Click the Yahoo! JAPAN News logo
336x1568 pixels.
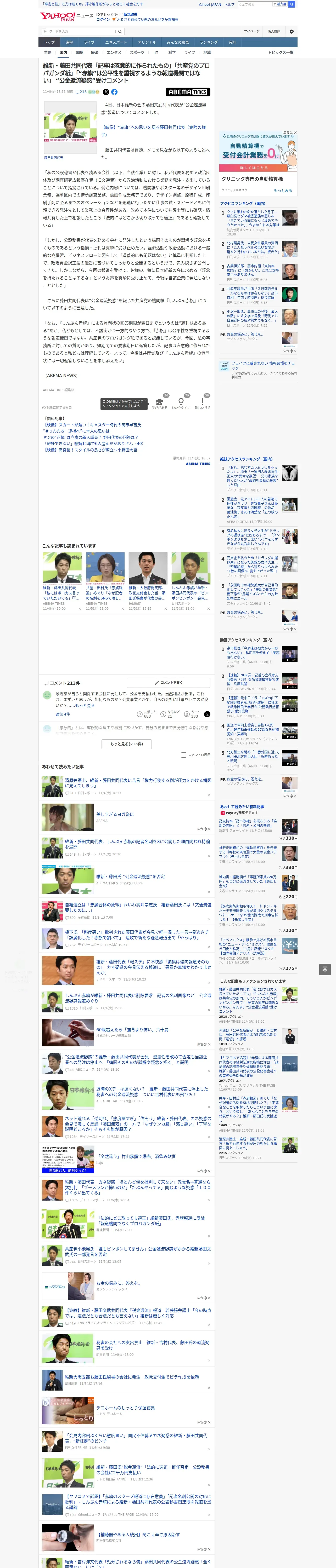pyautogui.click(x=66, y=16)
